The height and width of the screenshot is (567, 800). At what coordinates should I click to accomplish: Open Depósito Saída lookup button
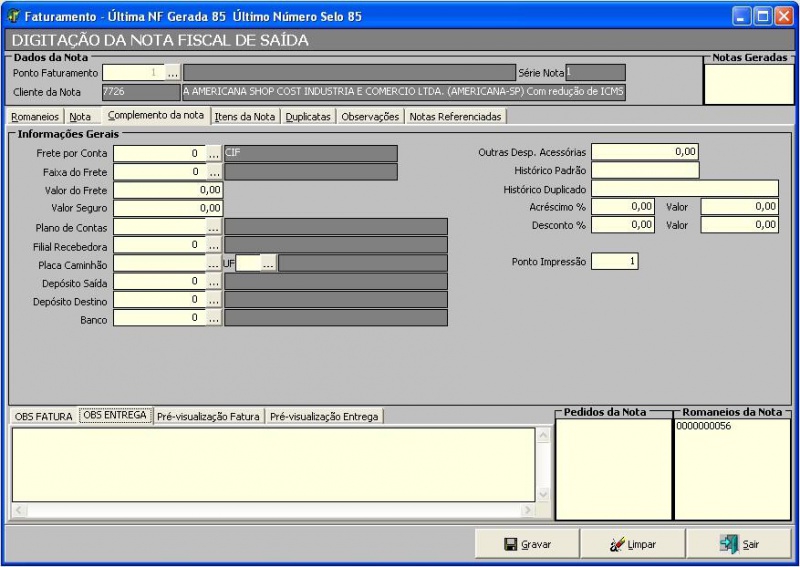click(214, 282)
